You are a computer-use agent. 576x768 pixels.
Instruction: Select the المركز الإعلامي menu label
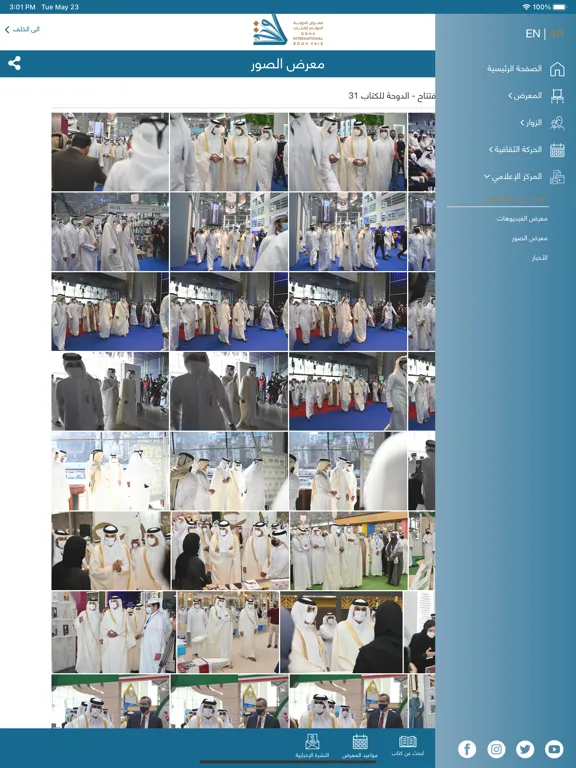(x=517, y=176)
